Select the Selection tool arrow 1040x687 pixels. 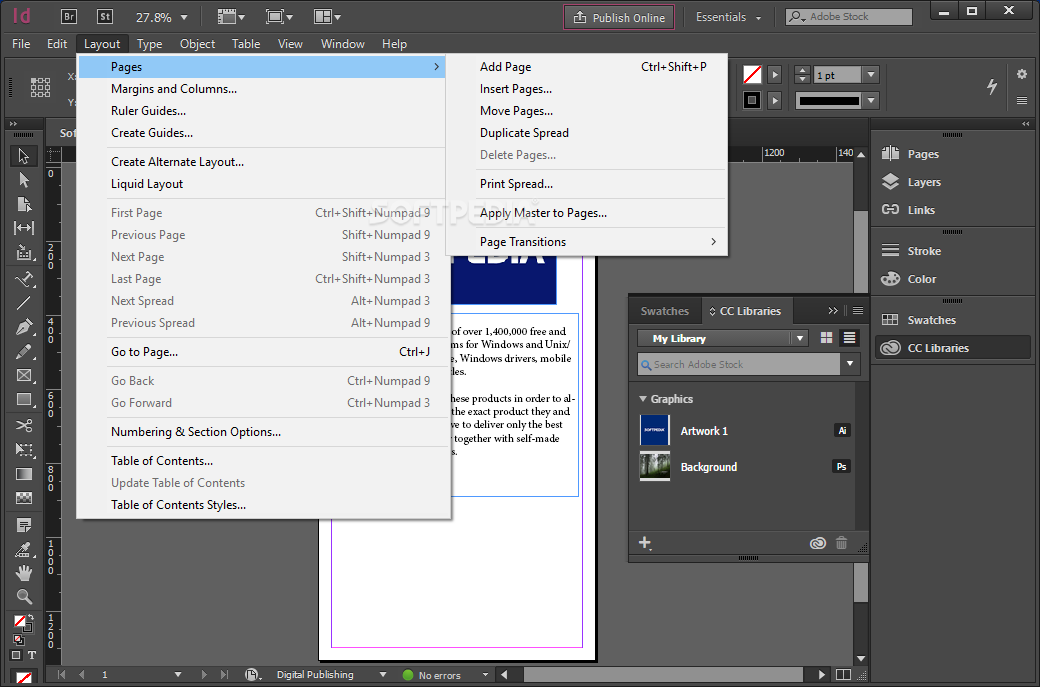(x=24, y=156)
